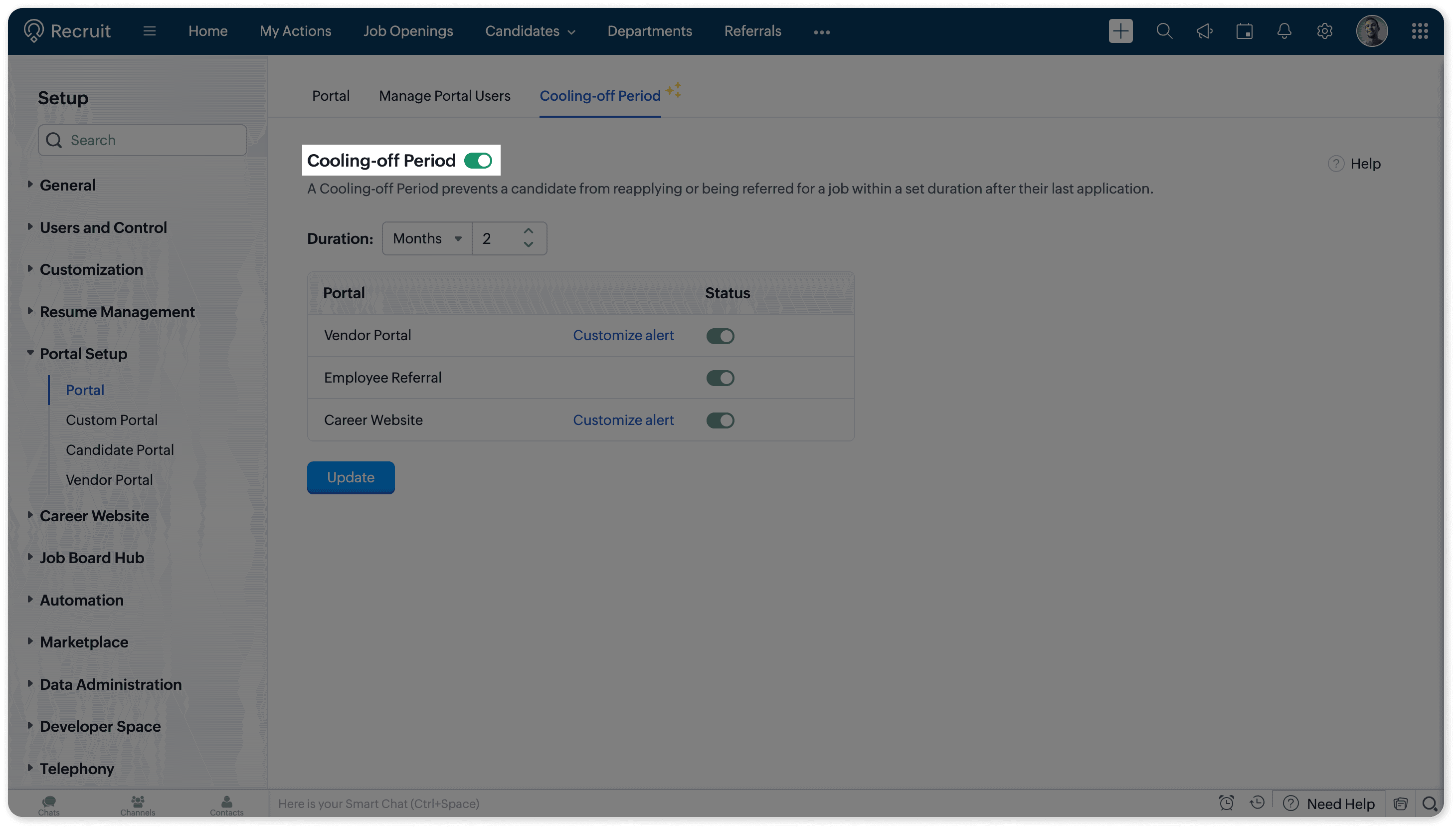Toggle the main Cooling-off Period switch
The image size is (1456, 829).
click(478, 161)
